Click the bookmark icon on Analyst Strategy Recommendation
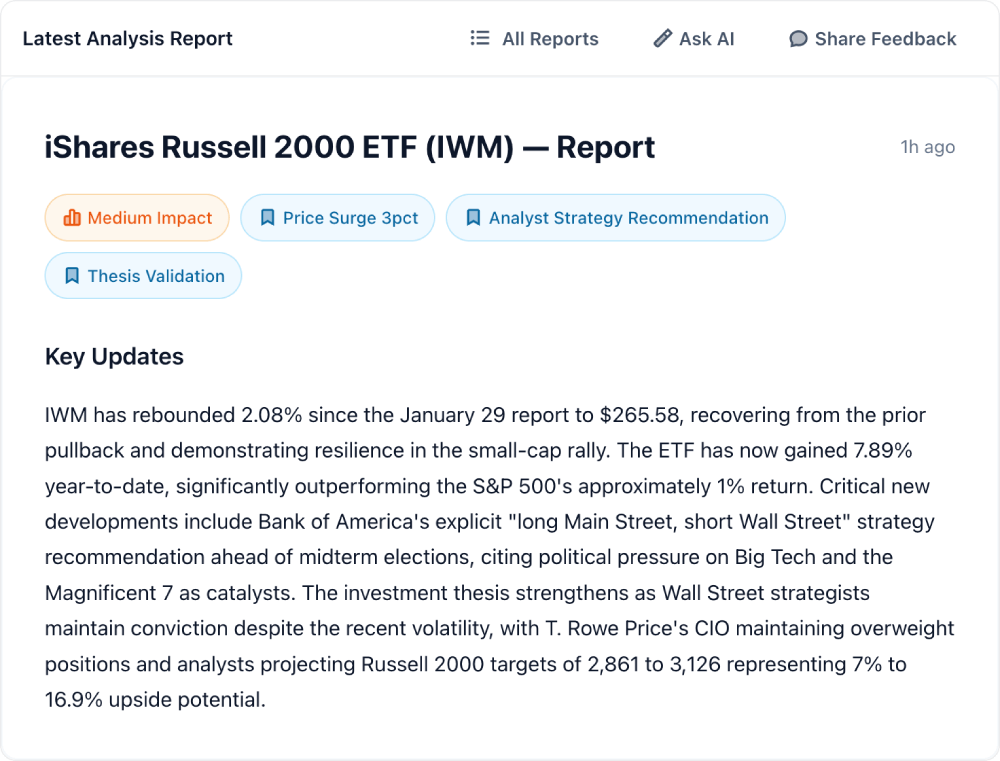 pyautogui.click(x=473, y=217)
